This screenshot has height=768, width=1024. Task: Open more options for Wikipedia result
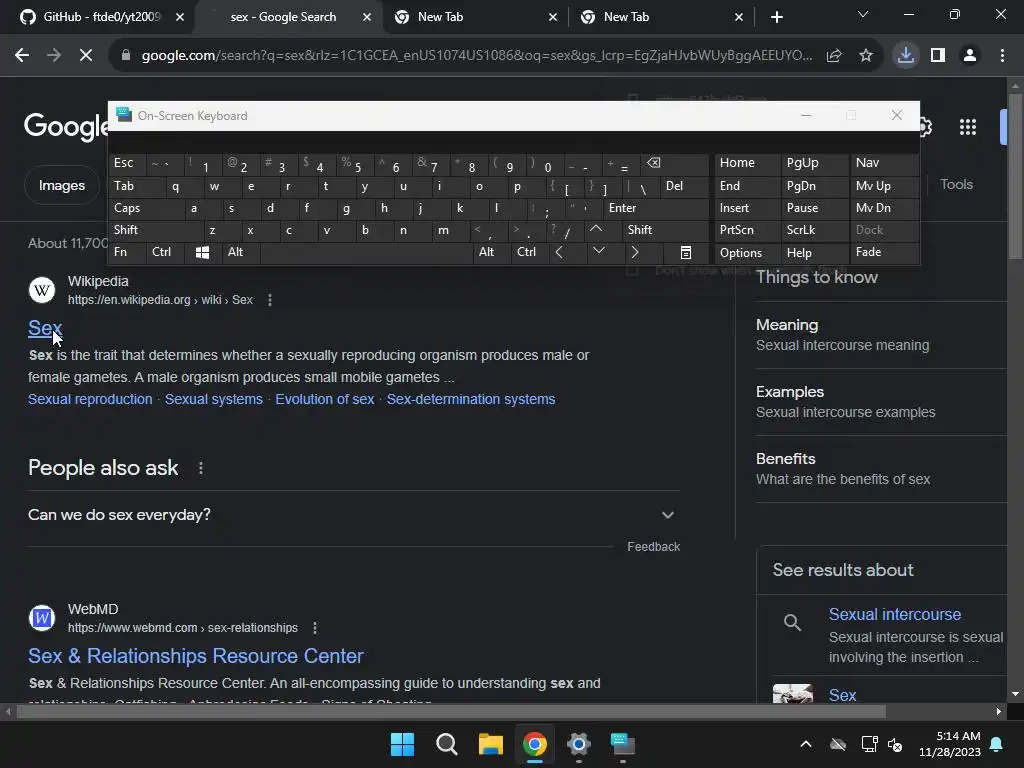tap(270, 300)
